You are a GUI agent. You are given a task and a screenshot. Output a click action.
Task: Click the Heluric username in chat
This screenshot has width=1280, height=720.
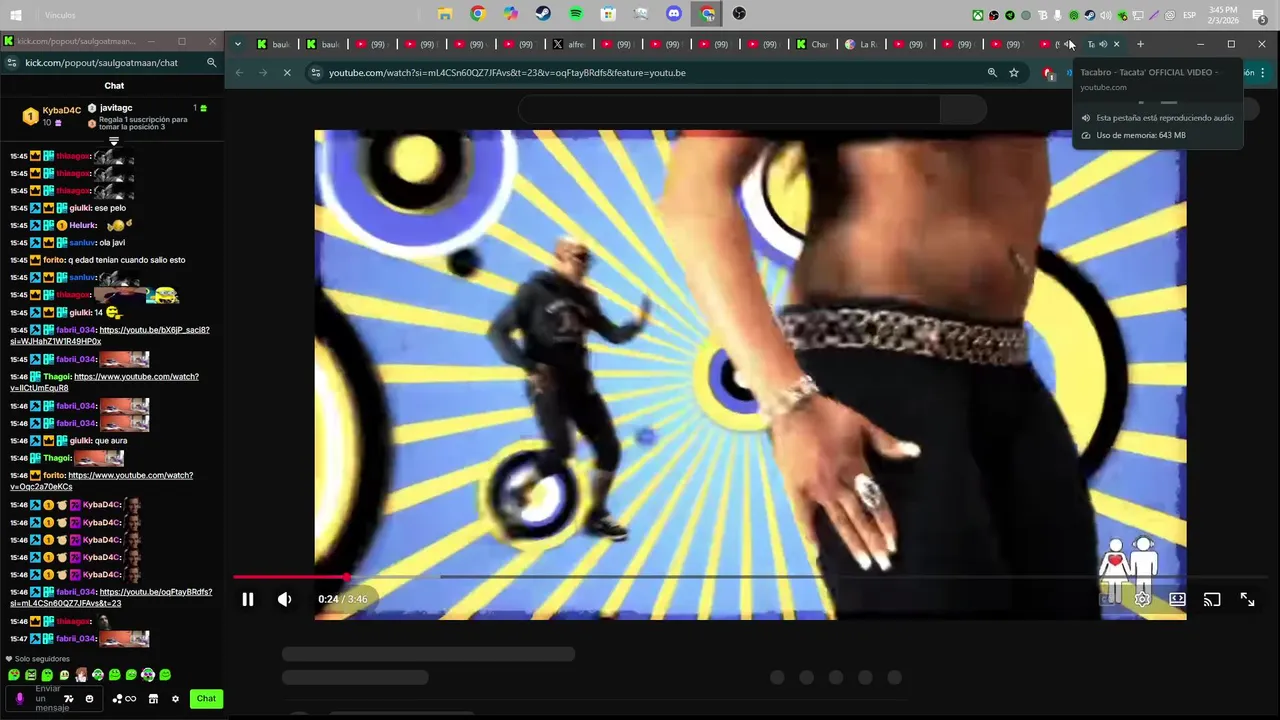click(x=83, y=226)
